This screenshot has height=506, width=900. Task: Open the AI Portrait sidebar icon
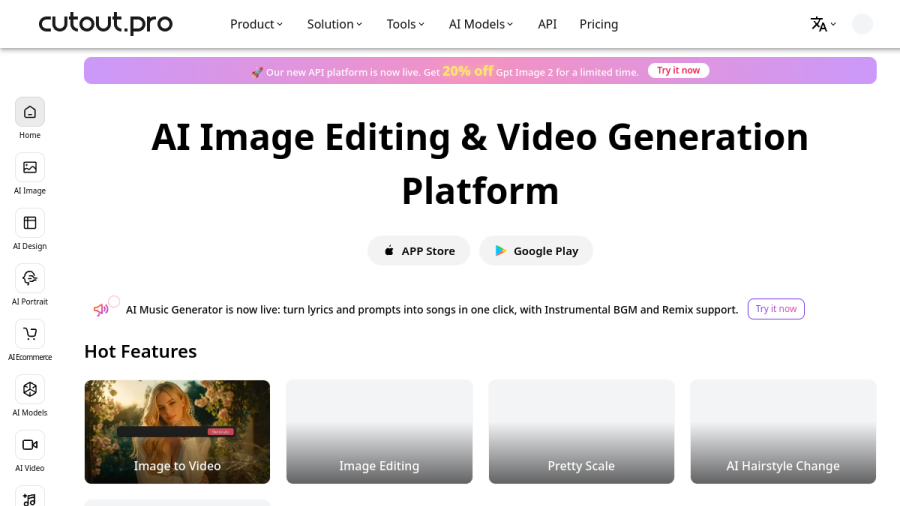point(30,279)
